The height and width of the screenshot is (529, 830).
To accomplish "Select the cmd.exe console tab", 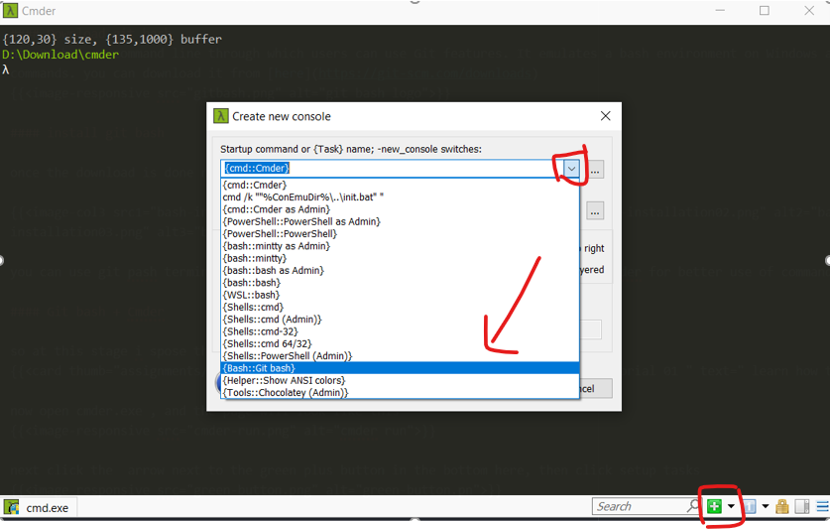I will point(40,507).
